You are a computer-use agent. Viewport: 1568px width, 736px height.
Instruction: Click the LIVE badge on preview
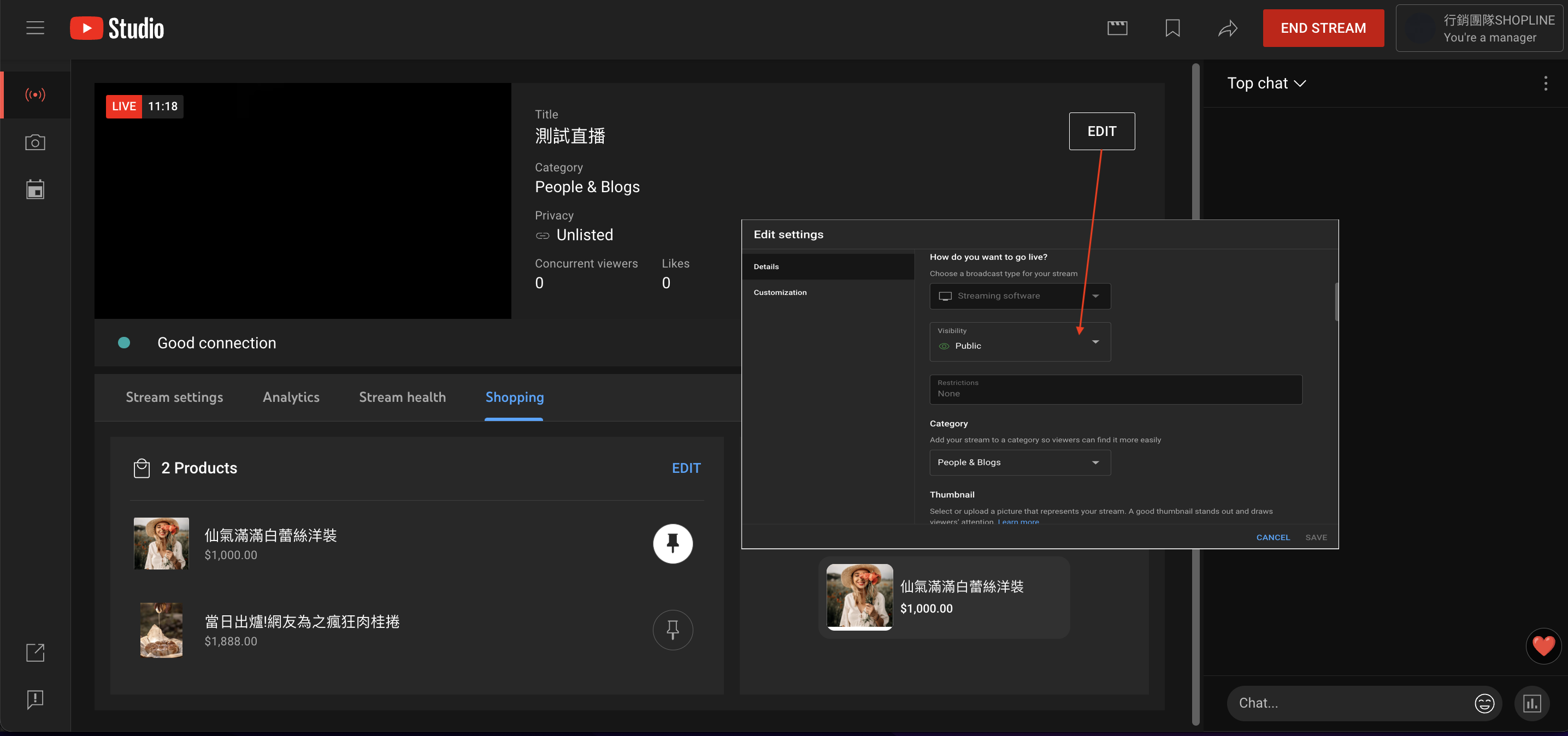point(123,106)
